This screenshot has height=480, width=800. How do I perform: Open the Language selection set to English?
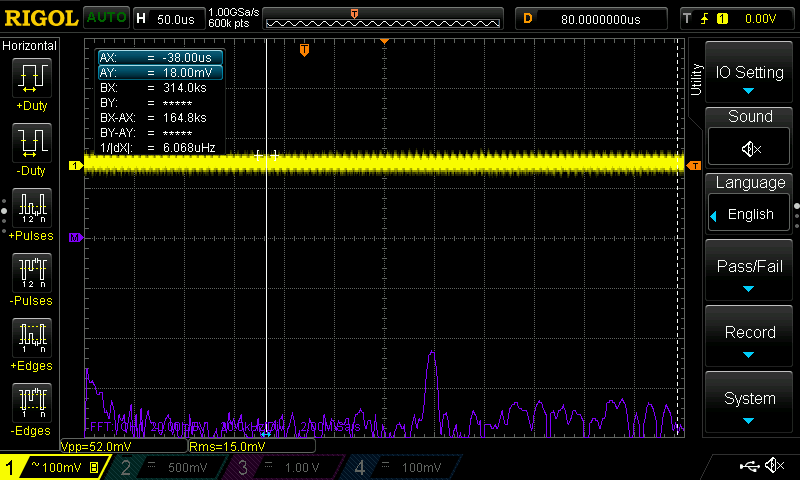750,214
